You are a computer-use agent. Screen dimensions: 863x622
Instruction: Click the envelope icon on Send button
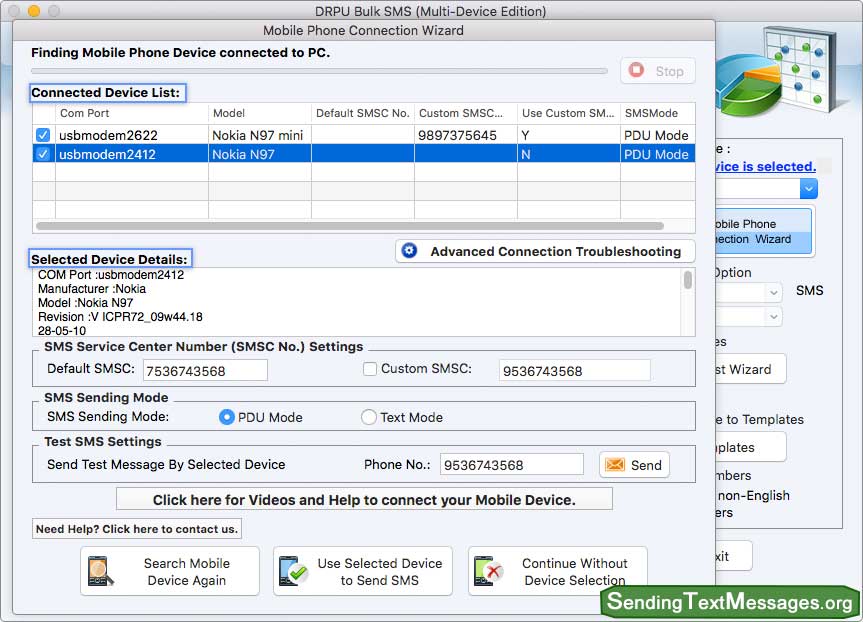pyautogui.click(x=615, y=465)
